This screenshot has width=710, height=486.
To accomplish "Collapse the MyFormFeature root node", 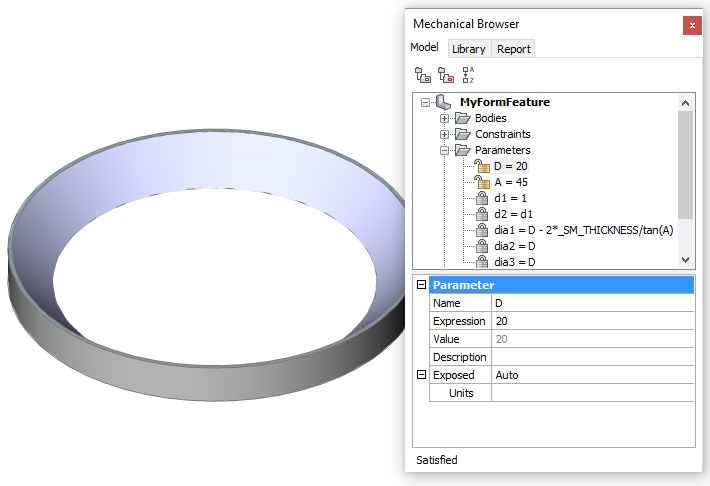I will 426,102.
